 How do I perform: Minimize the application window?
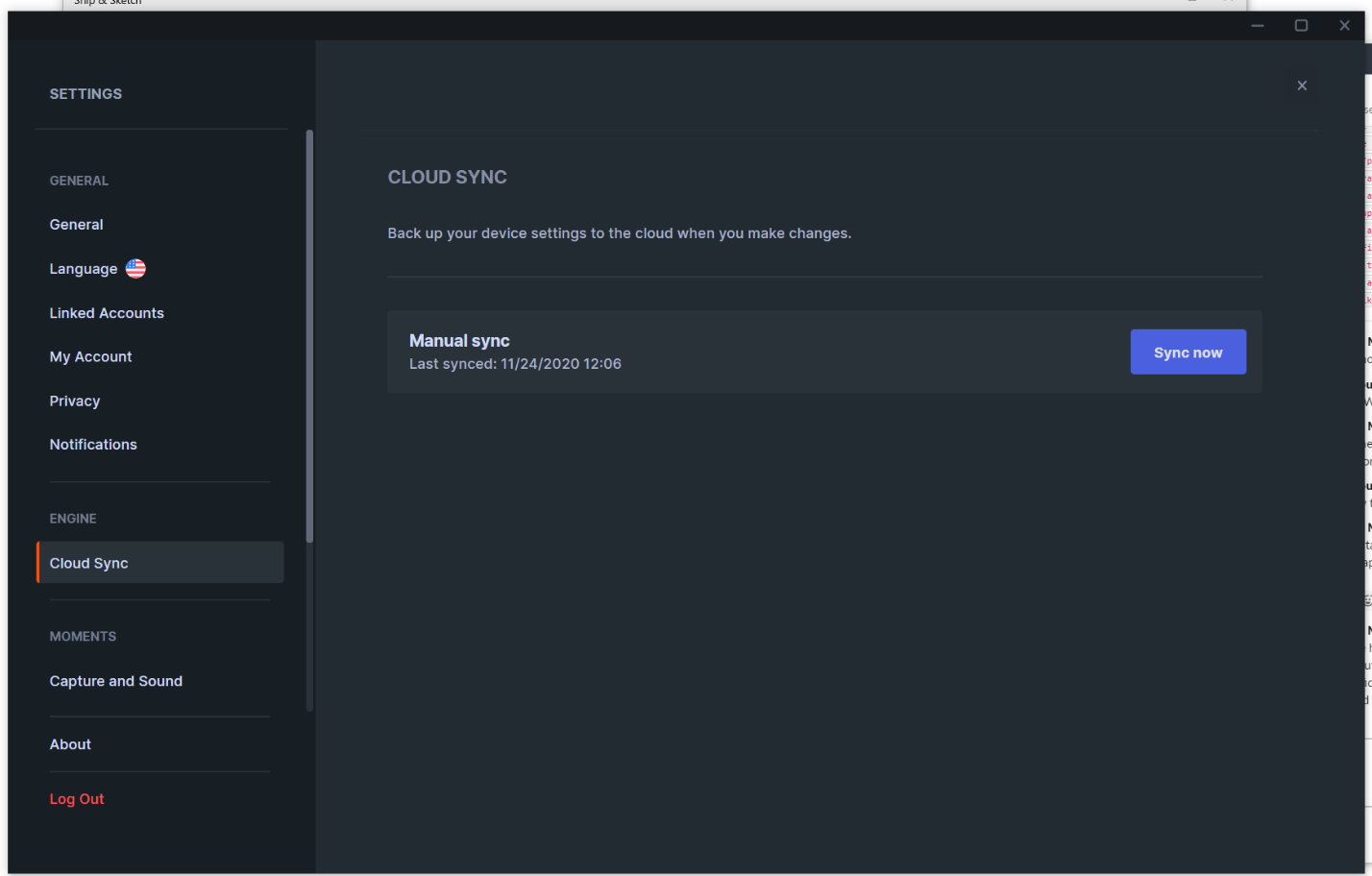pos(1258,26)
